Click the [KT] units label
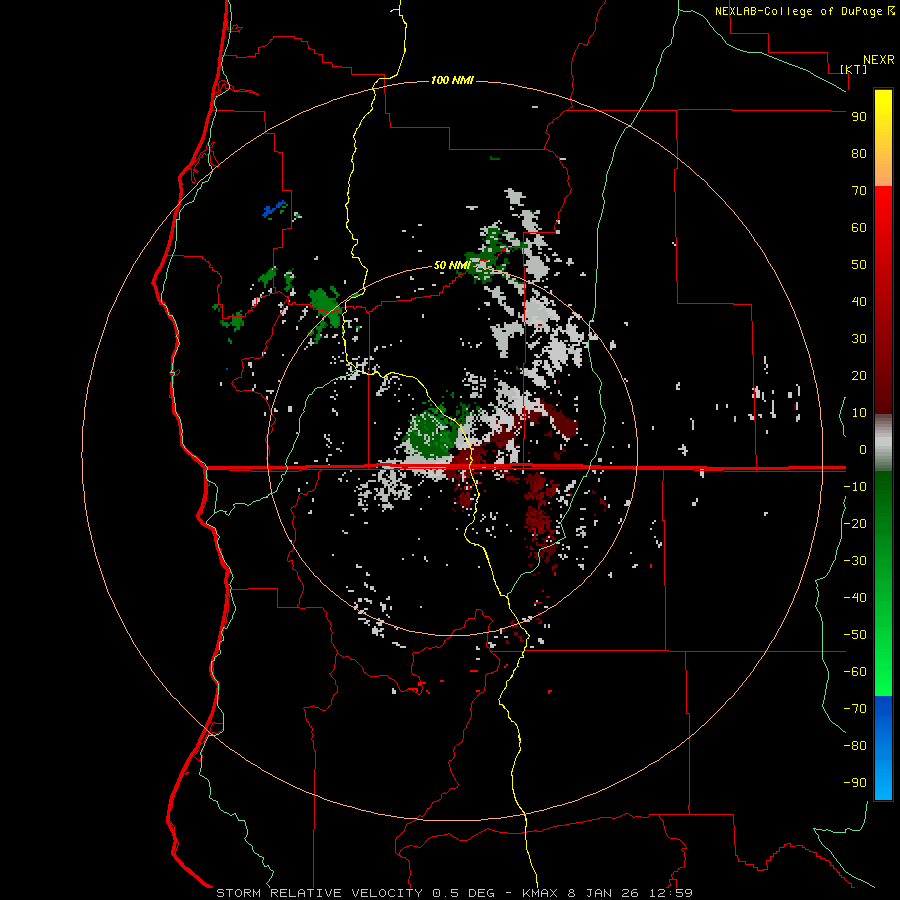 [x=854, y=69]
